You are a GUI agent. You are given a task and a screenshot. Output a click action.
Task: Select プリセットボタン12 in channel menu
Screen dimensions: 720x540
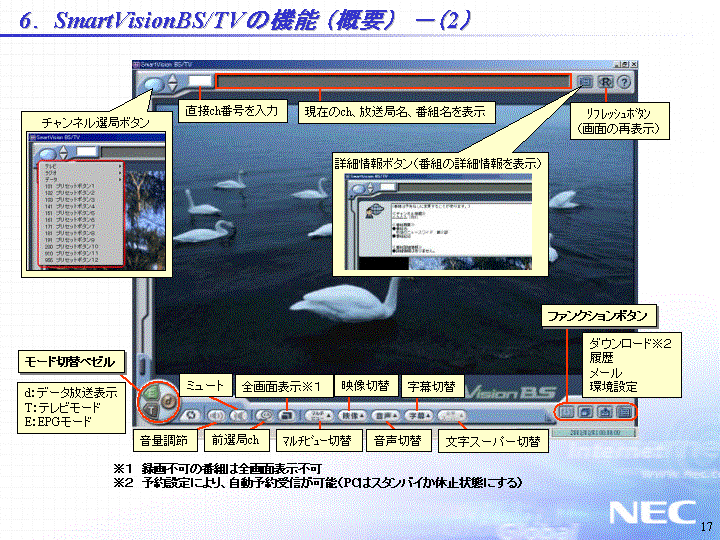82,260
